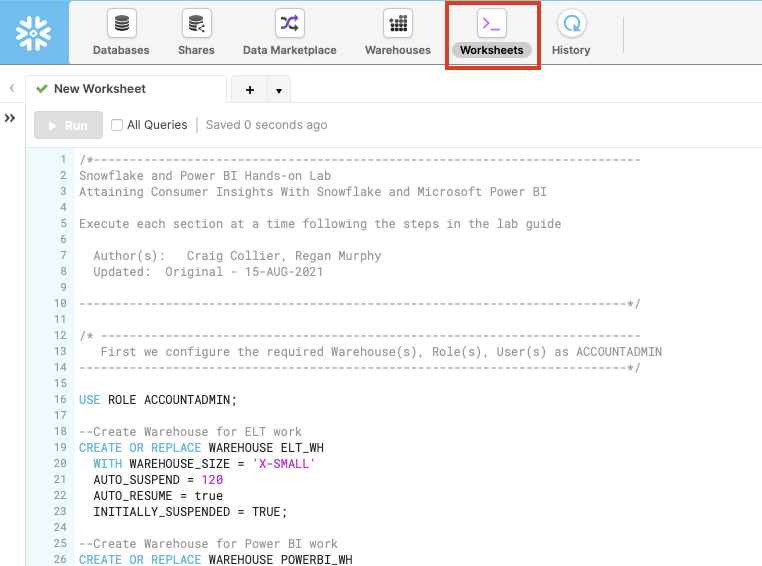Screen dimensions: 762x566
Task: Open the Warehouses icon
Action: [x=397, y=24]
